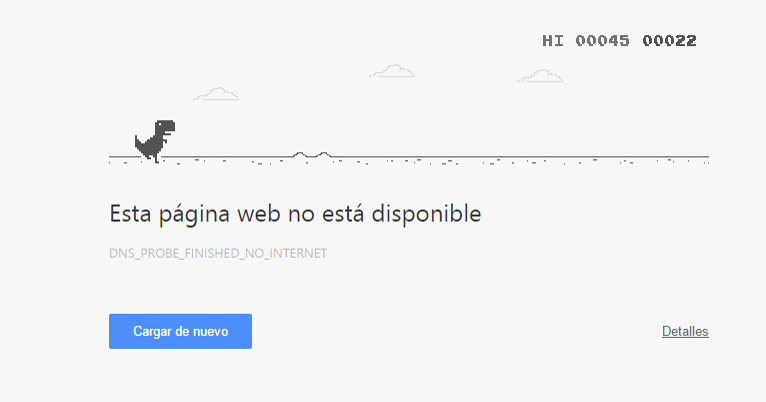This screenshot has height=402, width=766.
Task: Click the ground line right of the bumps
Action: (520, 157)
